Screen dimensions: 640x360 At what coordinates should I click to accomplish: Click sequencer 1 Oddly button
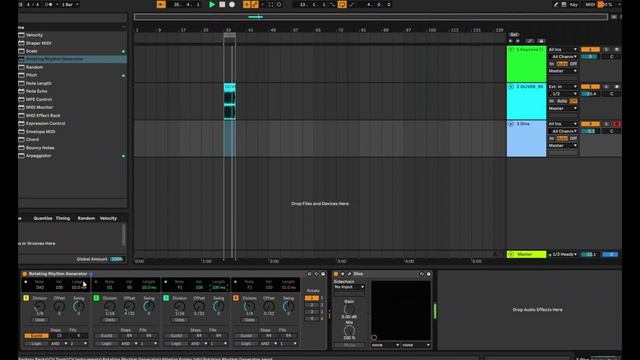[40, 320]
